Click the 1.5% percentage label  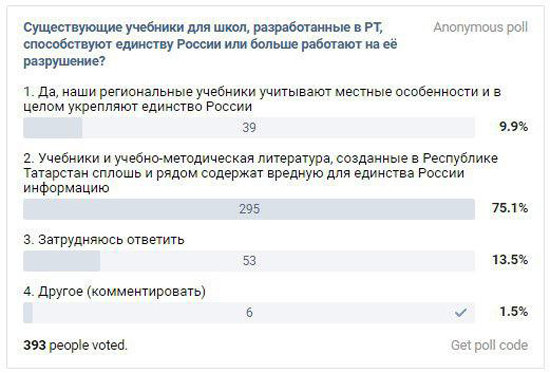click(x=514, y=311)
